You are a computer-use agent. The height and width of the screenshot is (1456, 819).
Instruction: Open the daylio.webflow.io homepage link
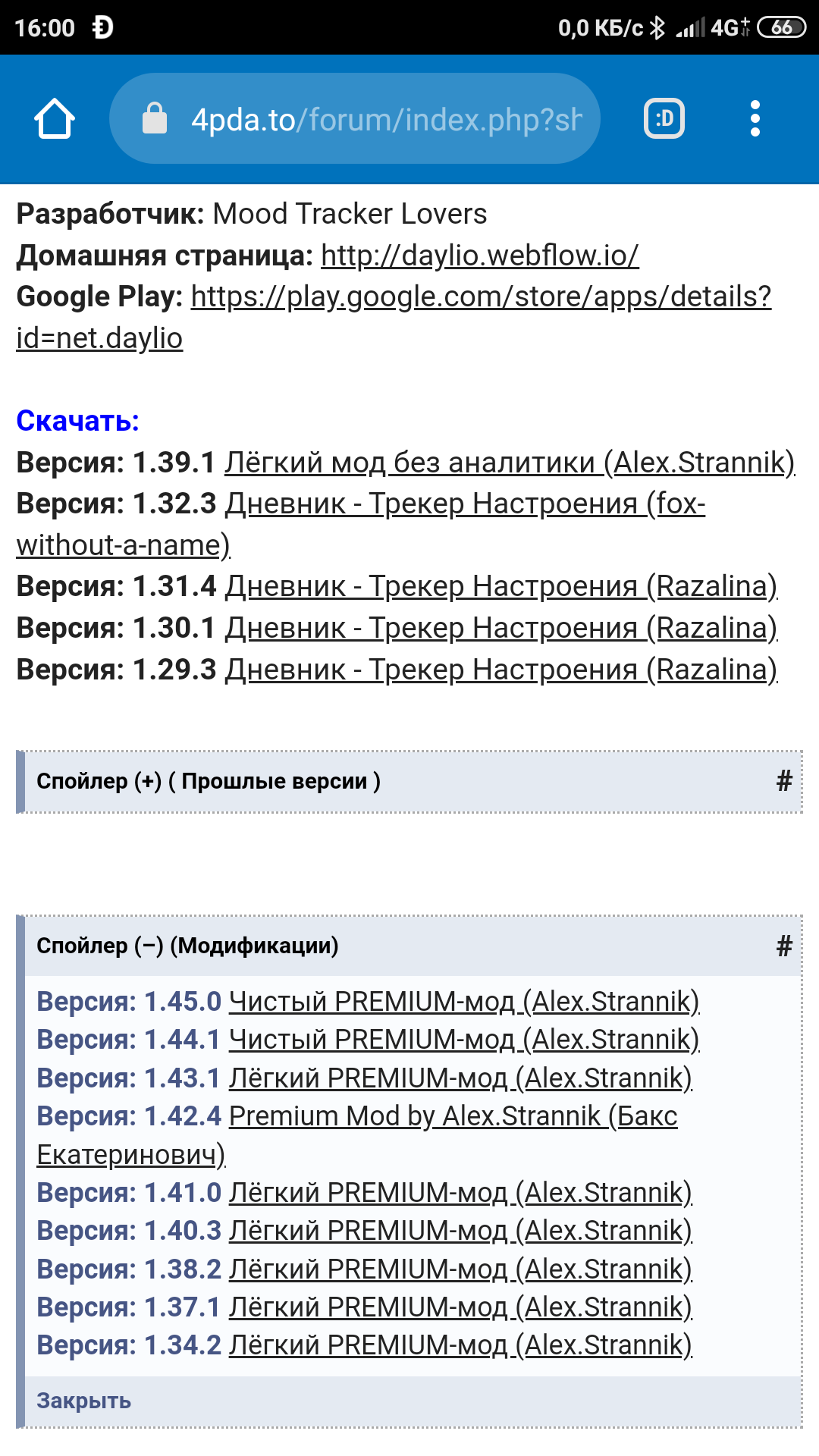coord(480,256)
